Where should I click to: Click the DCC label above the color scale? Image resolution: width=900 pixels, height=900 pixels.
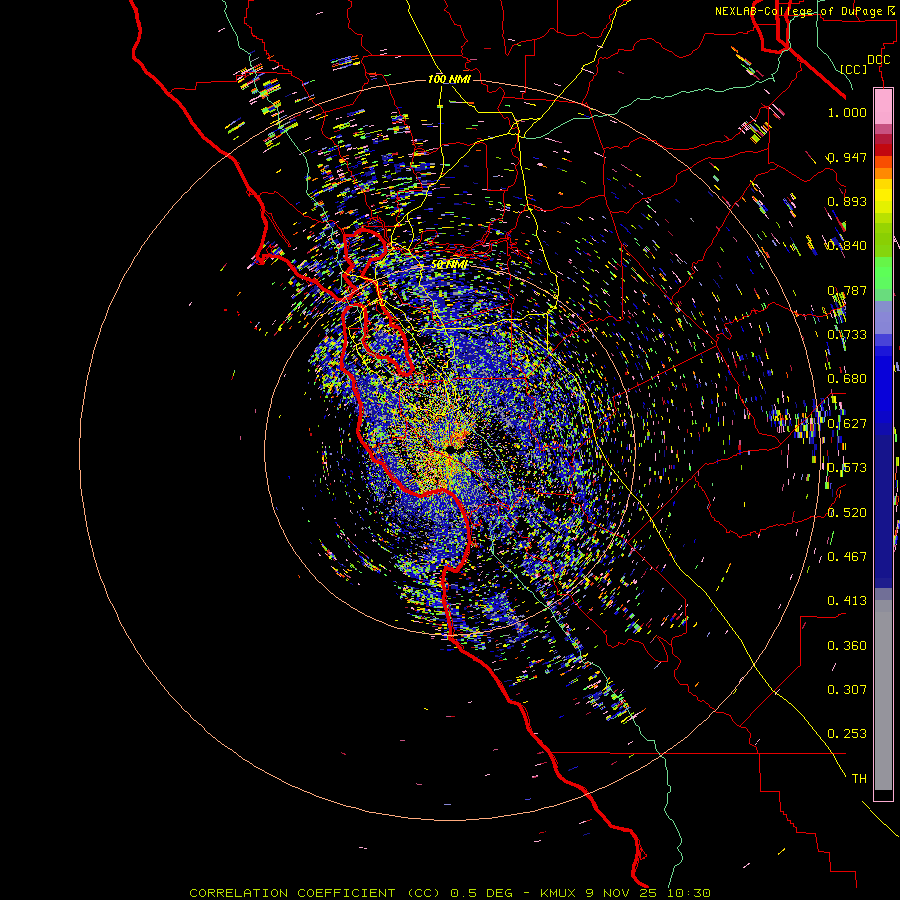click(879, 60)
